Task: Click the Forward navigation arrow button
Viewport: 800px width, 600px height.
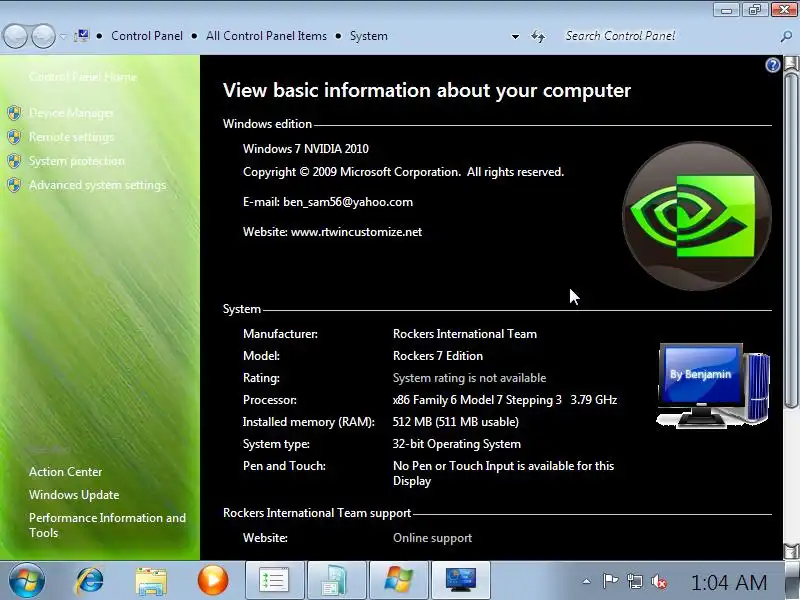Action: pyautogui.click(x=44, y=36)
